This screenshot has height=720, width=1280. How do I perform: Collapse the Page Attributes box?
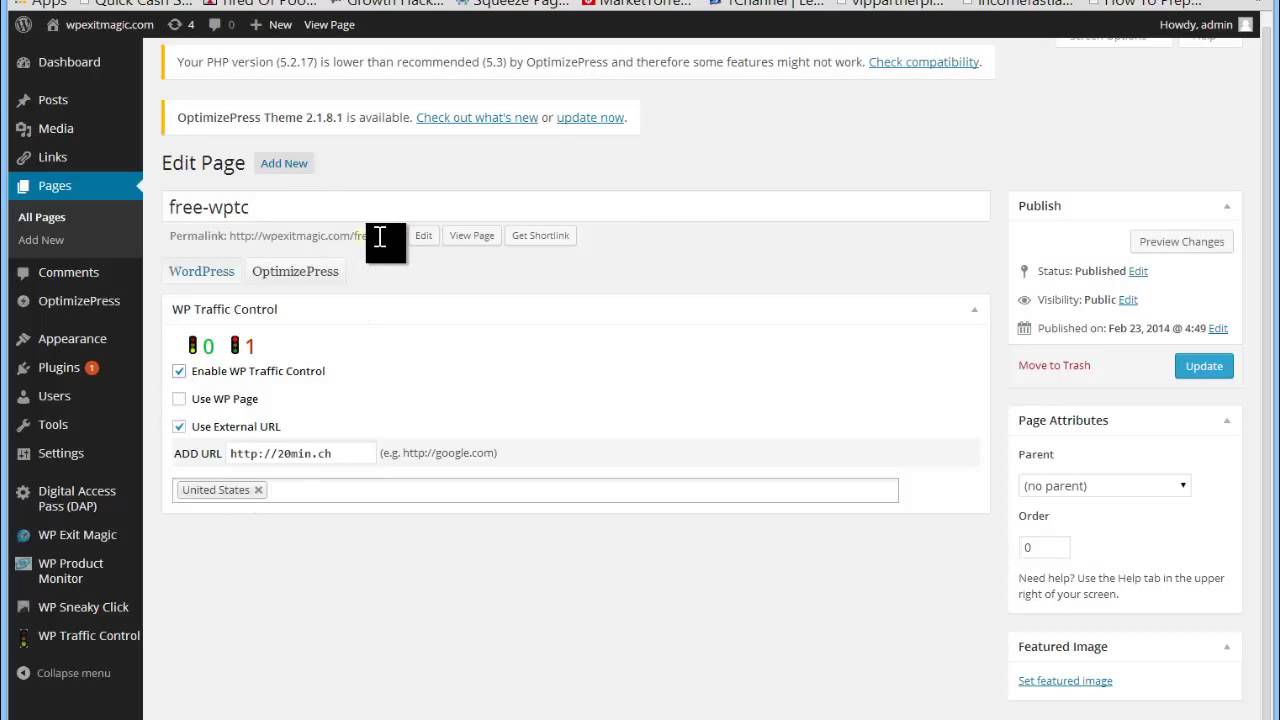(1227, 421)
